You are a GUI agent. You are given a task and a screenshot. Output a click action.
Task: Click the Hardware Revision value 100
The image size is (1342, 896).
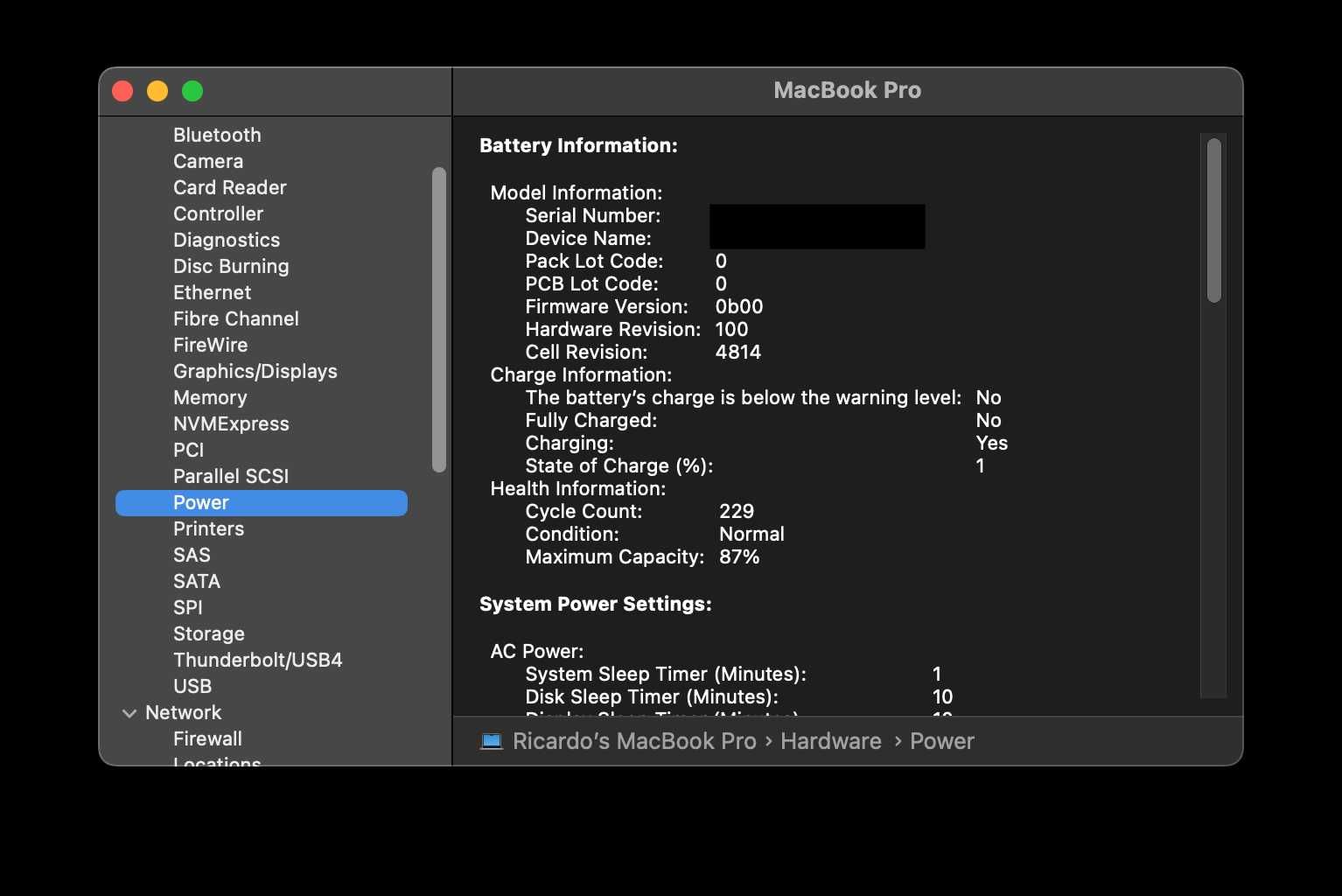pos(731,329)
